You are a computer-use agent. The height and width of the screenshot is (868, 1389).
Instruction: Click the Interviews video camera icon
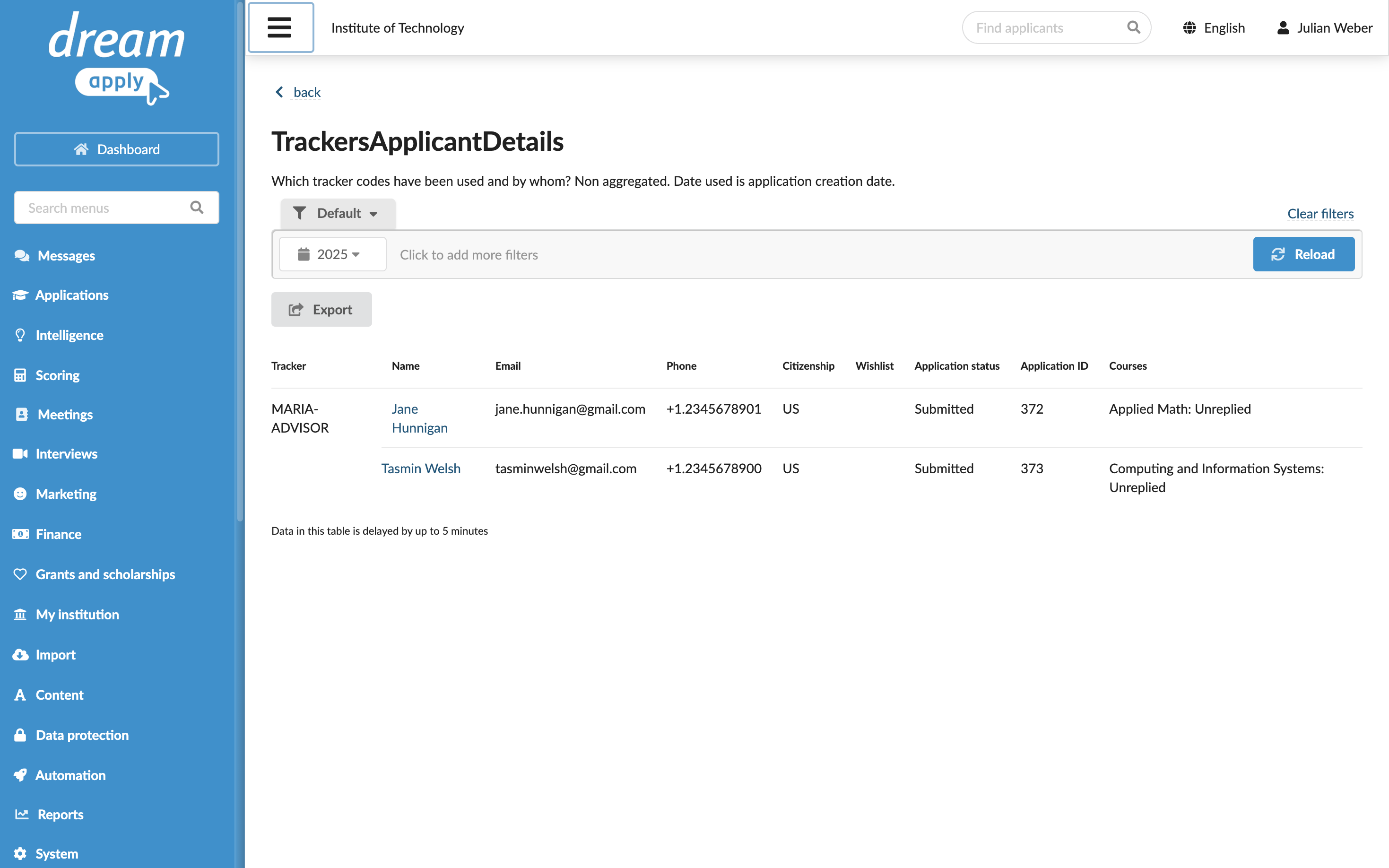pos(20,453)
